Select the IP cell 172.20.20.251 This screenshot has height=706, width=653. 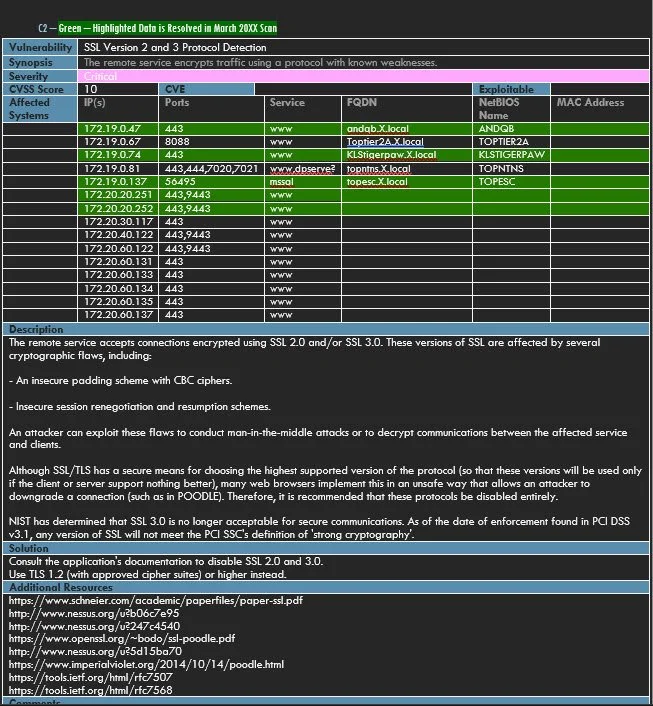point(118,195)
